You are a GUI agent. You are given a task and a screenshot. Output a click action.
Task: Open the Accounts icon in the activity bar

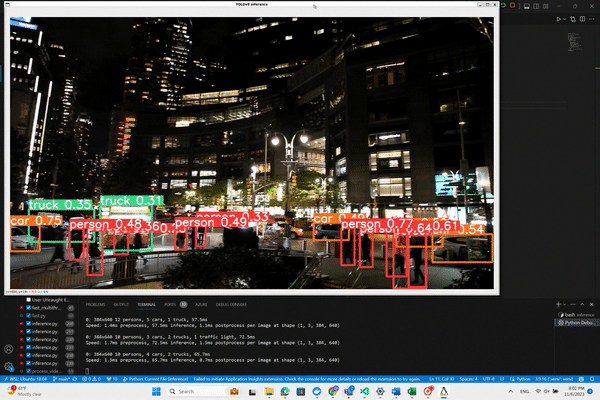(8, 349)
